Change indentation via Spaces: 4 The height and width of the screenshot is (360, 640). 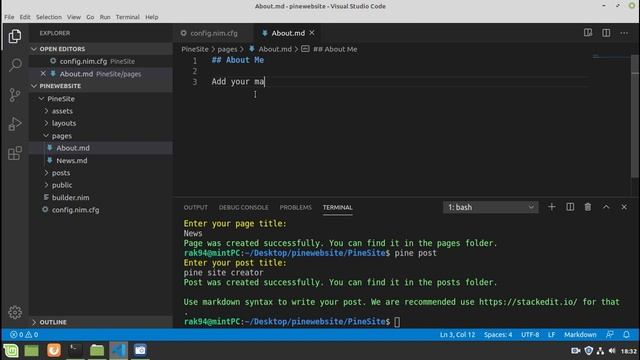(x=498, y=334)
